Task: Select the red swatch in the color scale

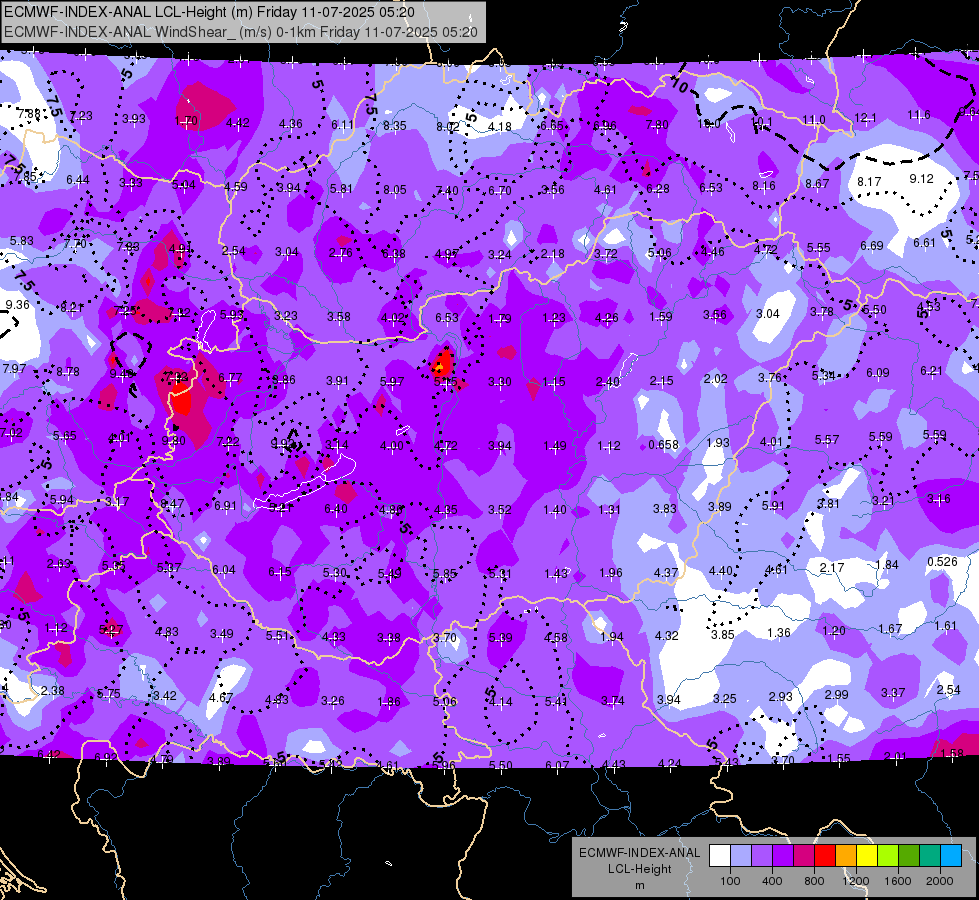Action: [825, 856]
